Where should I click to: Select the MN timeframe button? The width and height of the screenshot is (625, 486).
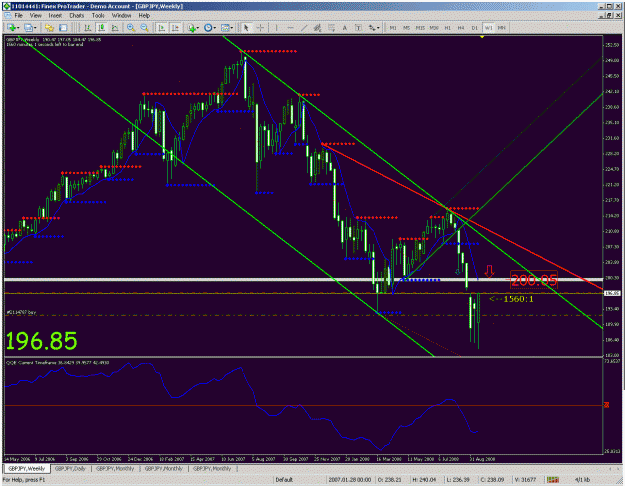pyautogui.click(x=502, y=28)
